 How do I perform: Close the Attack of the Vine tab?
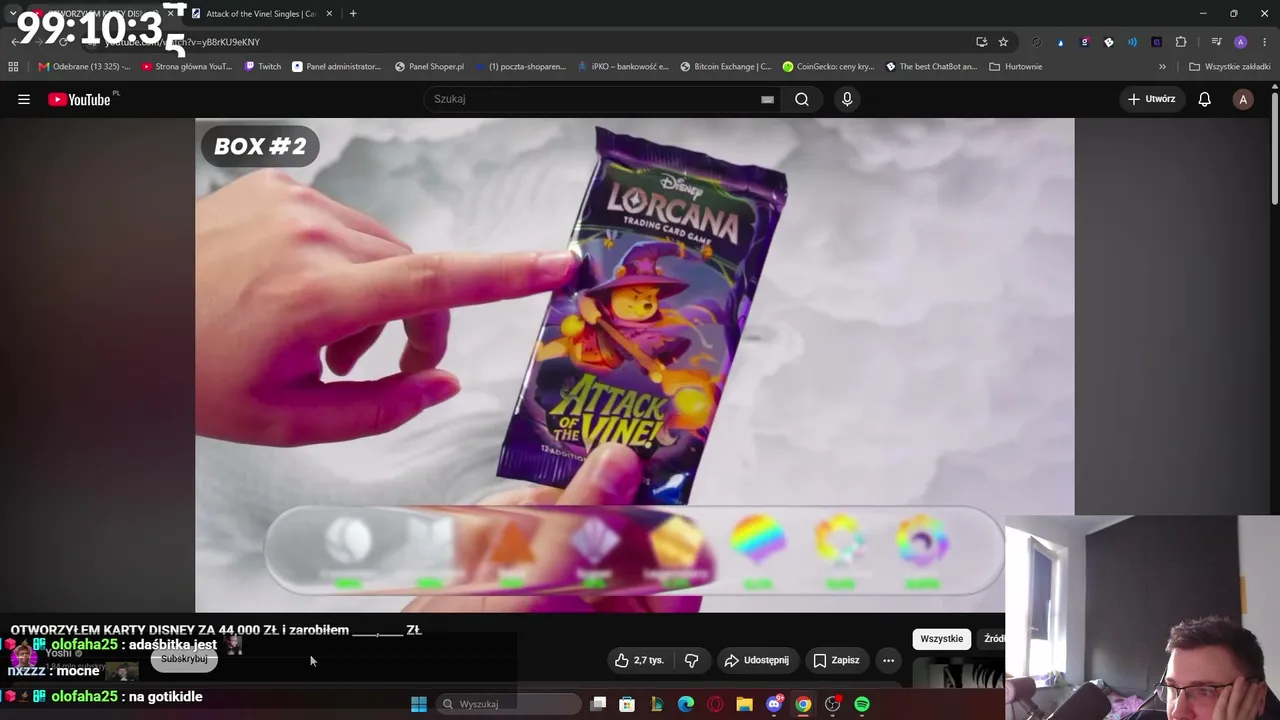click(329, 14)
